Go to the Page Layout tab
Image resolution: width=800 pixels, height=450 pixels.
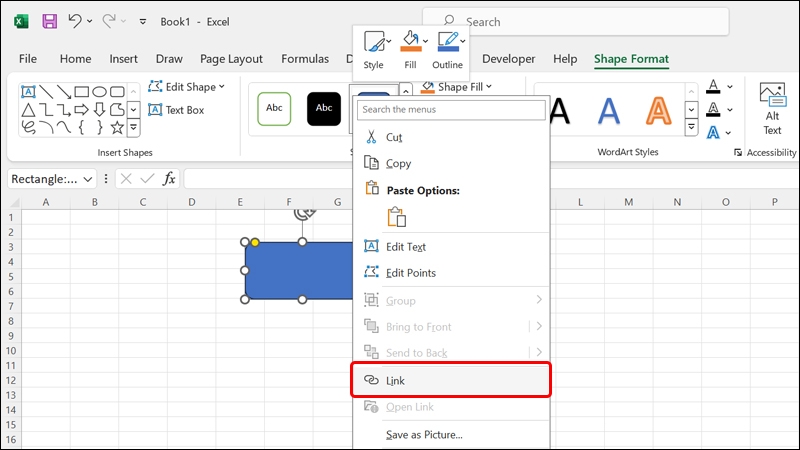coord(231,59)
